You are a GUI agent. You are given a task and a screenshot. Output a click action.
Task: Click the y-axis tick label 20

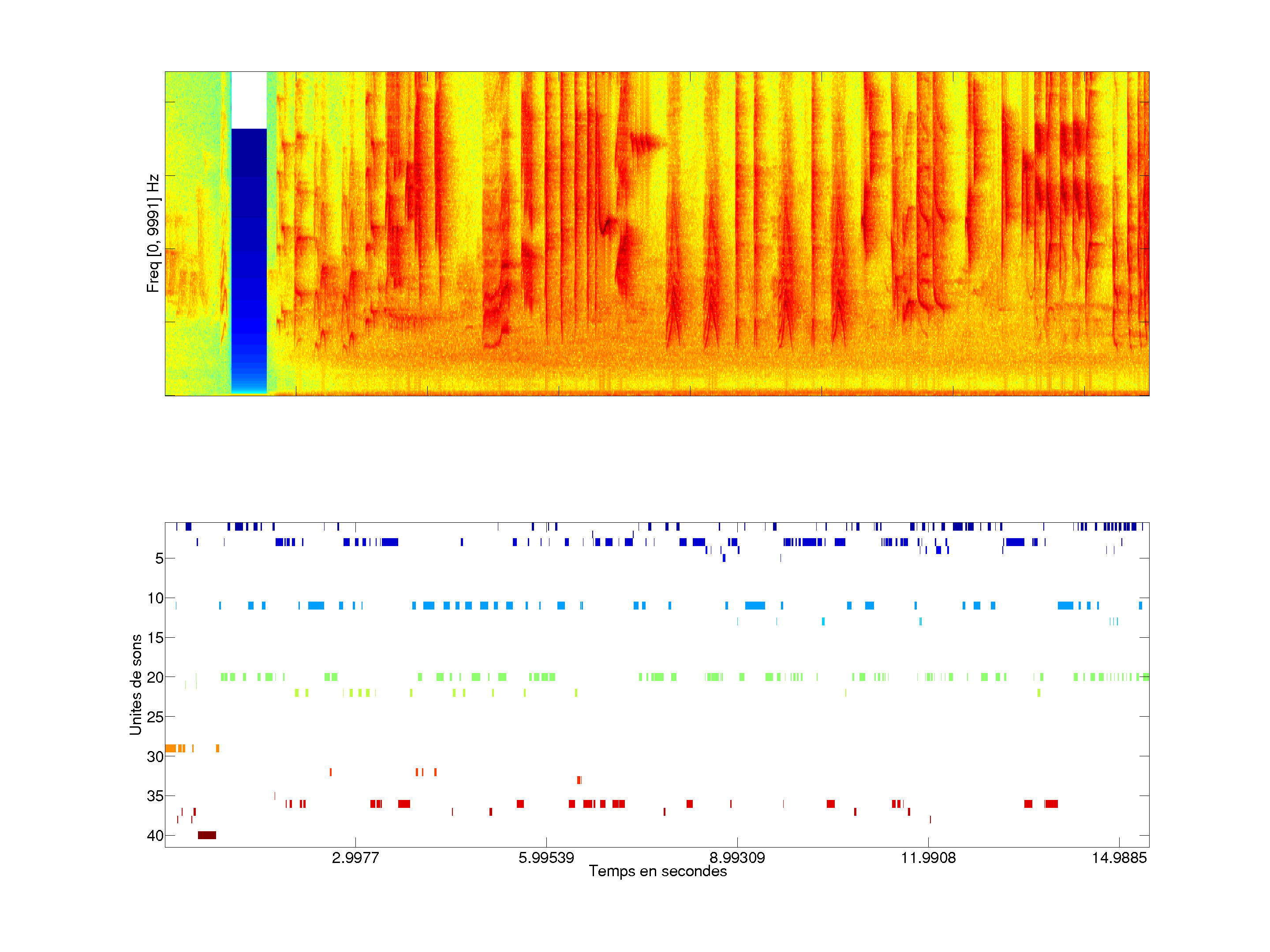[x=155, y=678]
